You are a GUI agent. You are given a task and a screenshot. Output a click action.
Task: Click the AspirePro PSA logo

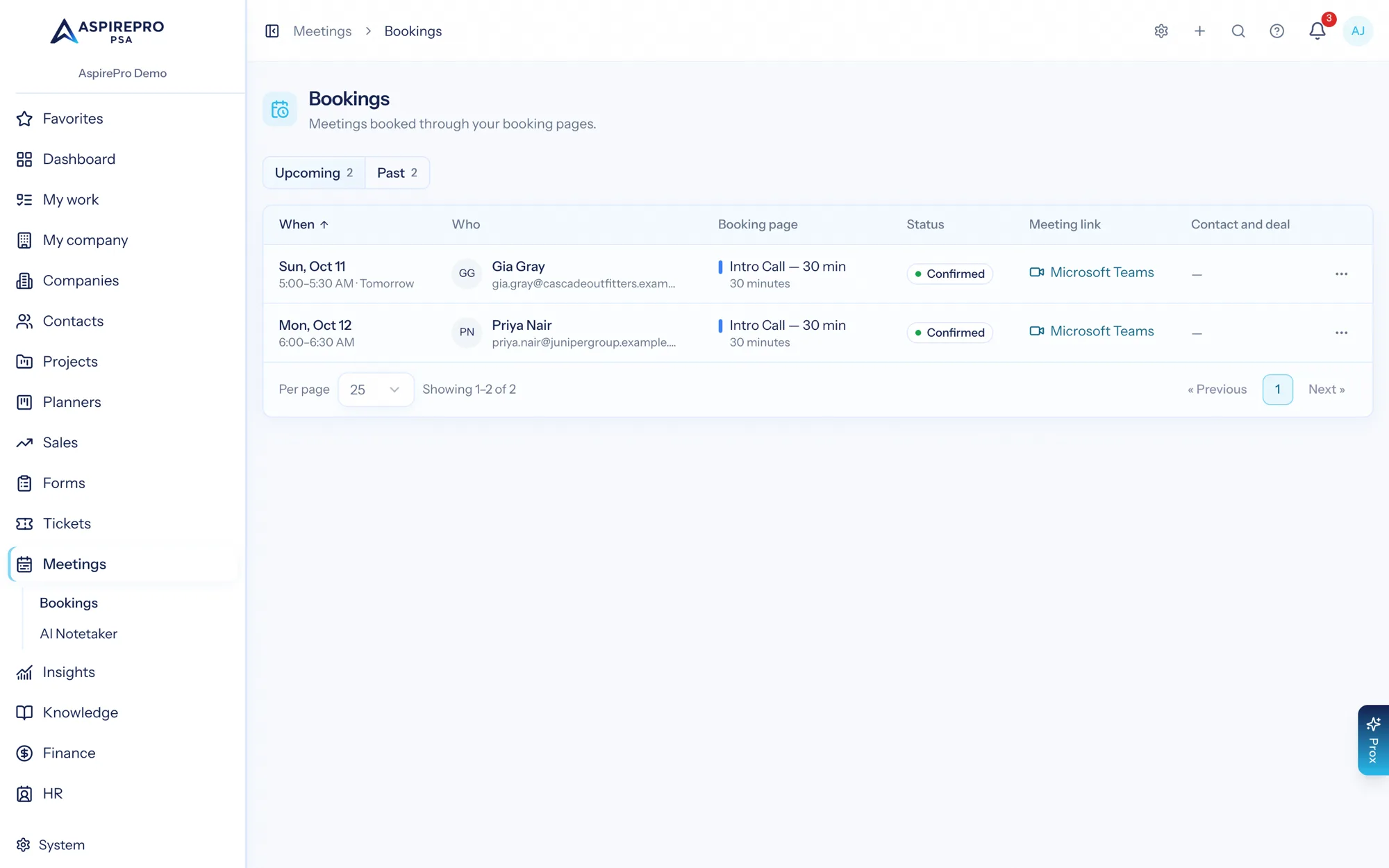click(108, 31)
